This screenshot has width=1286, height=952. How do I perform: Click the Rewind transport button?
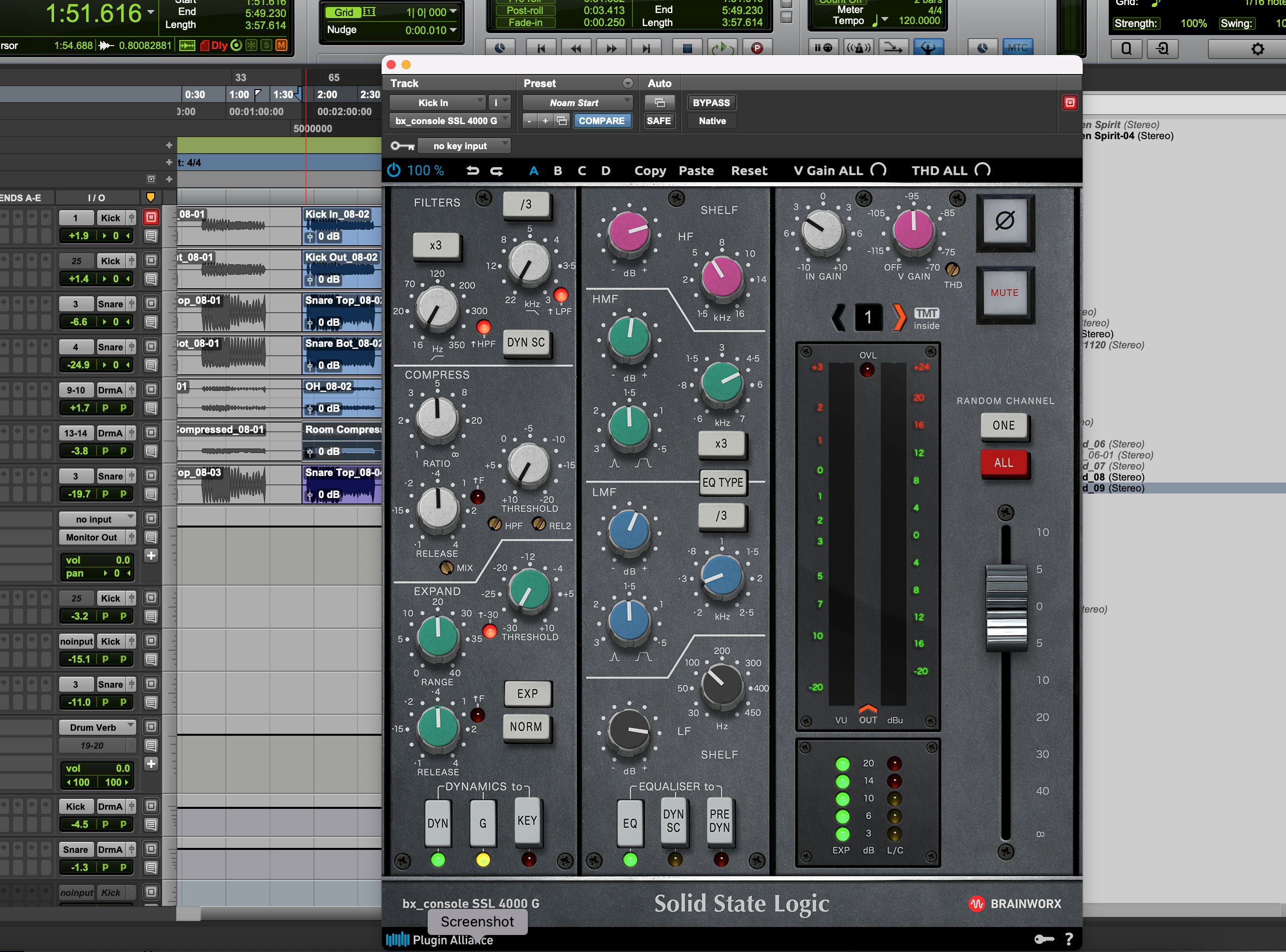pos(576,48)
